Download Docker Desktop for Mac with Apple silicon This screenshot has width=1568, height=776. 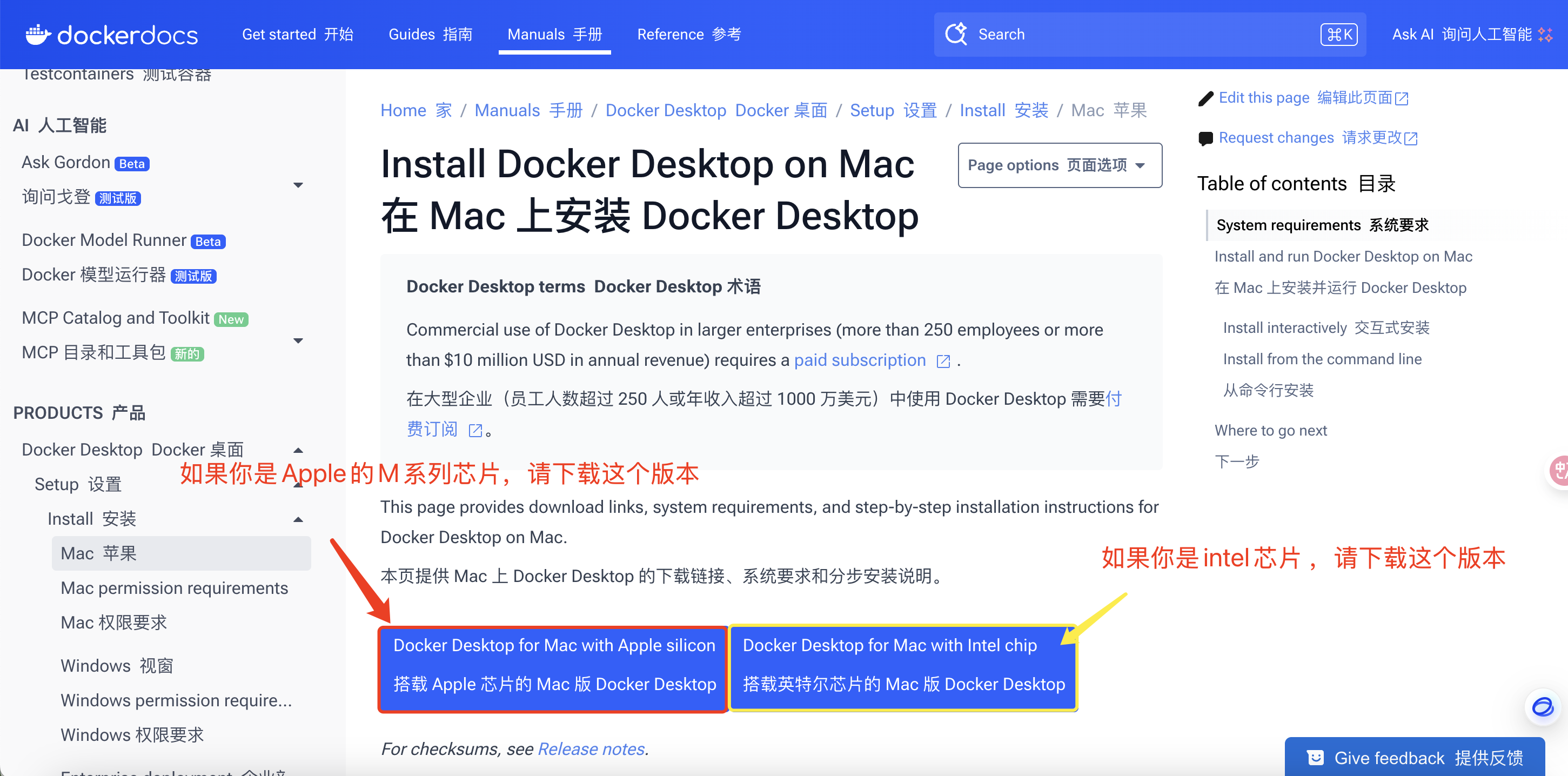tap(554, 669)
